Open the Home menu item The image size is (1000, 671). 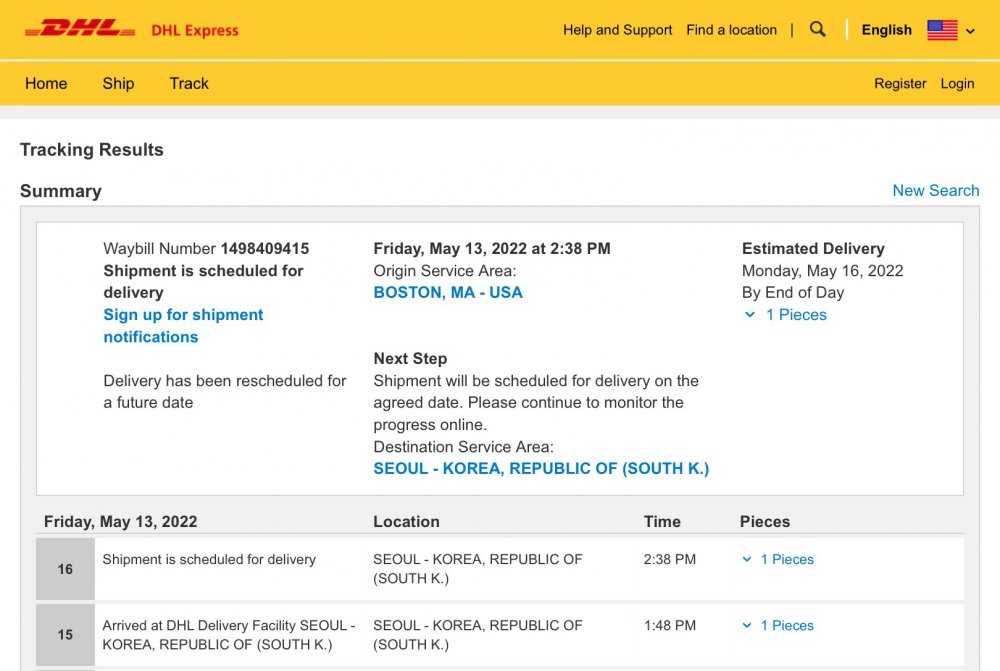pos(46,84)
